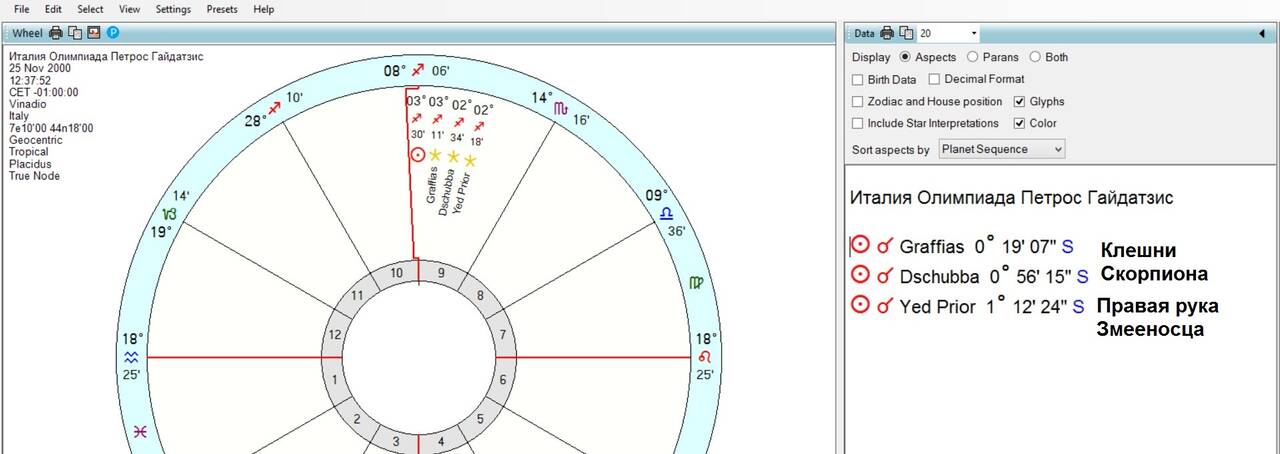1280x454 pixels.
Task: Click the Placidus house system text
Action: (x=30, y=164)
